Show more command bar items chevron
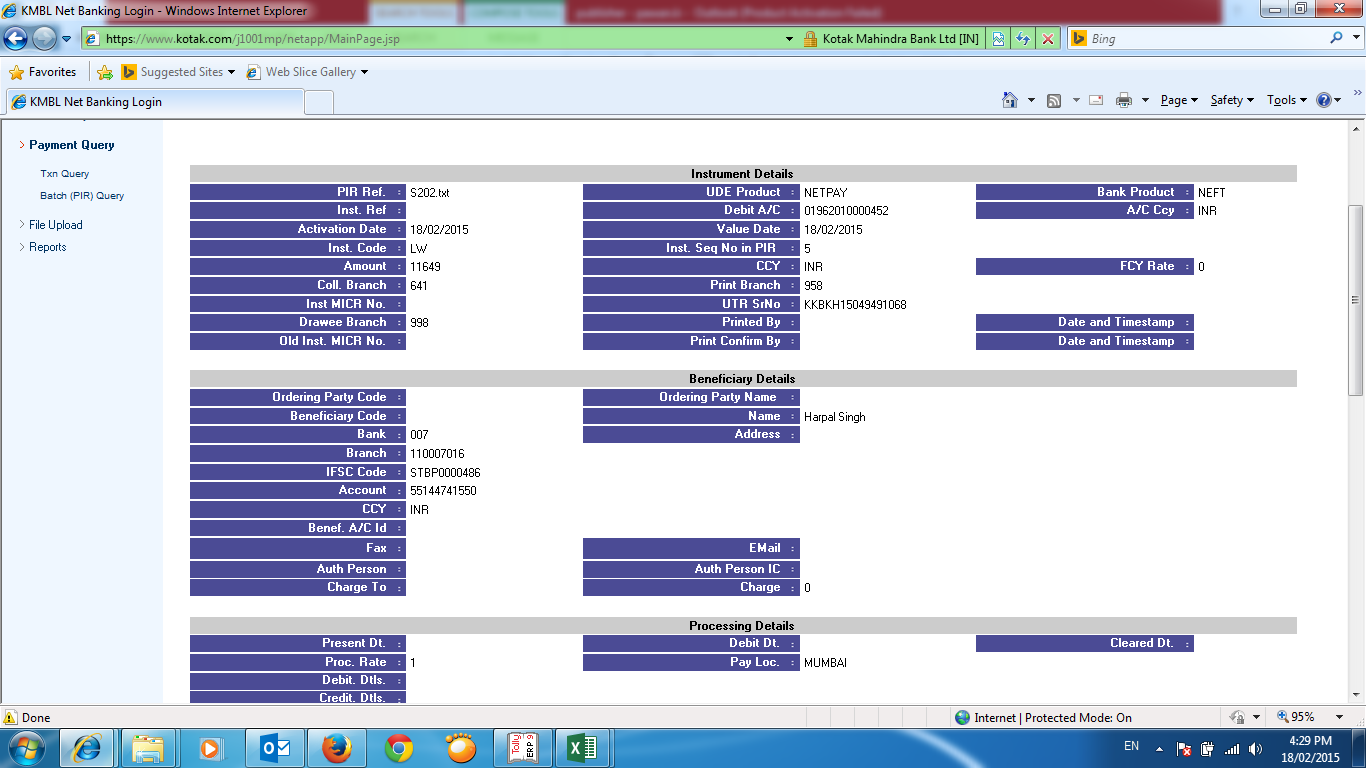Viewport: 1366px width, 768px height. point(1357,94)
